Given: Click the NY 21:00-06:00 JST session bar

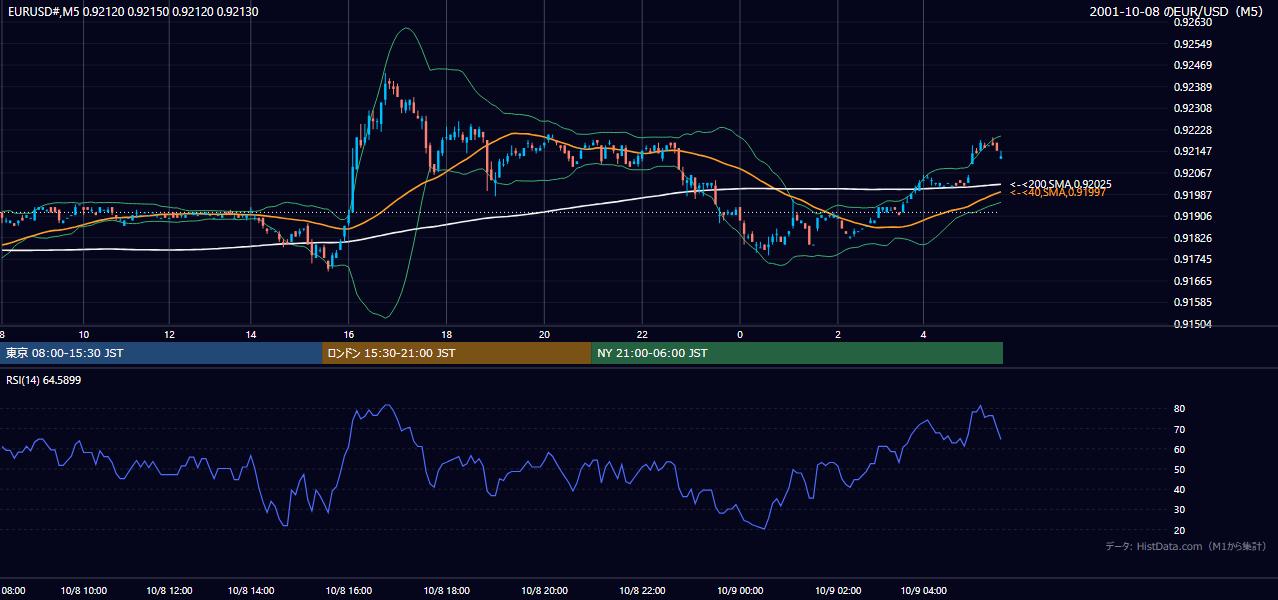Looking at the screenshot, I should 797,353.
